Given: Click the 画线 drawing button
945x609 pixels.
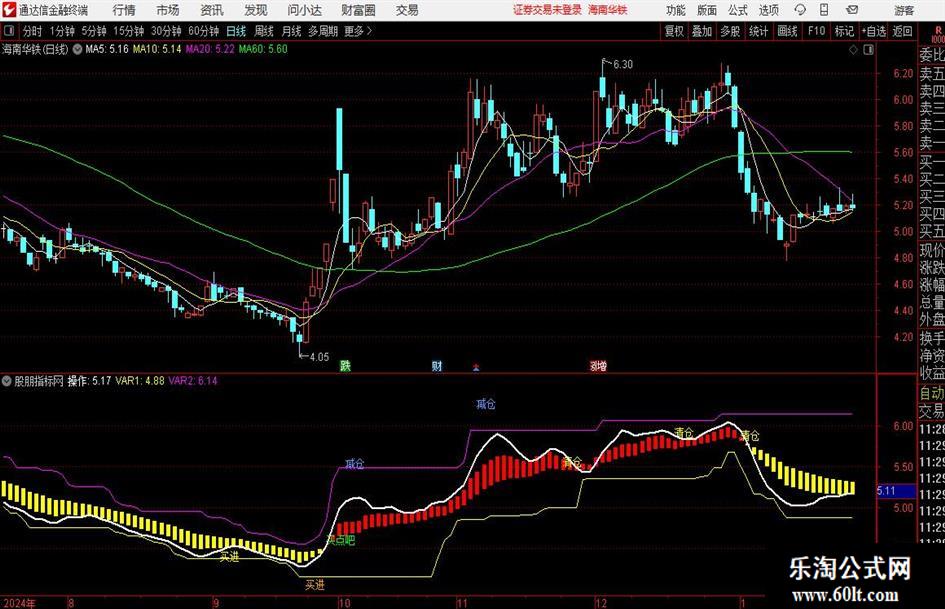Looking at the screenshot, I should coord(787,31).
